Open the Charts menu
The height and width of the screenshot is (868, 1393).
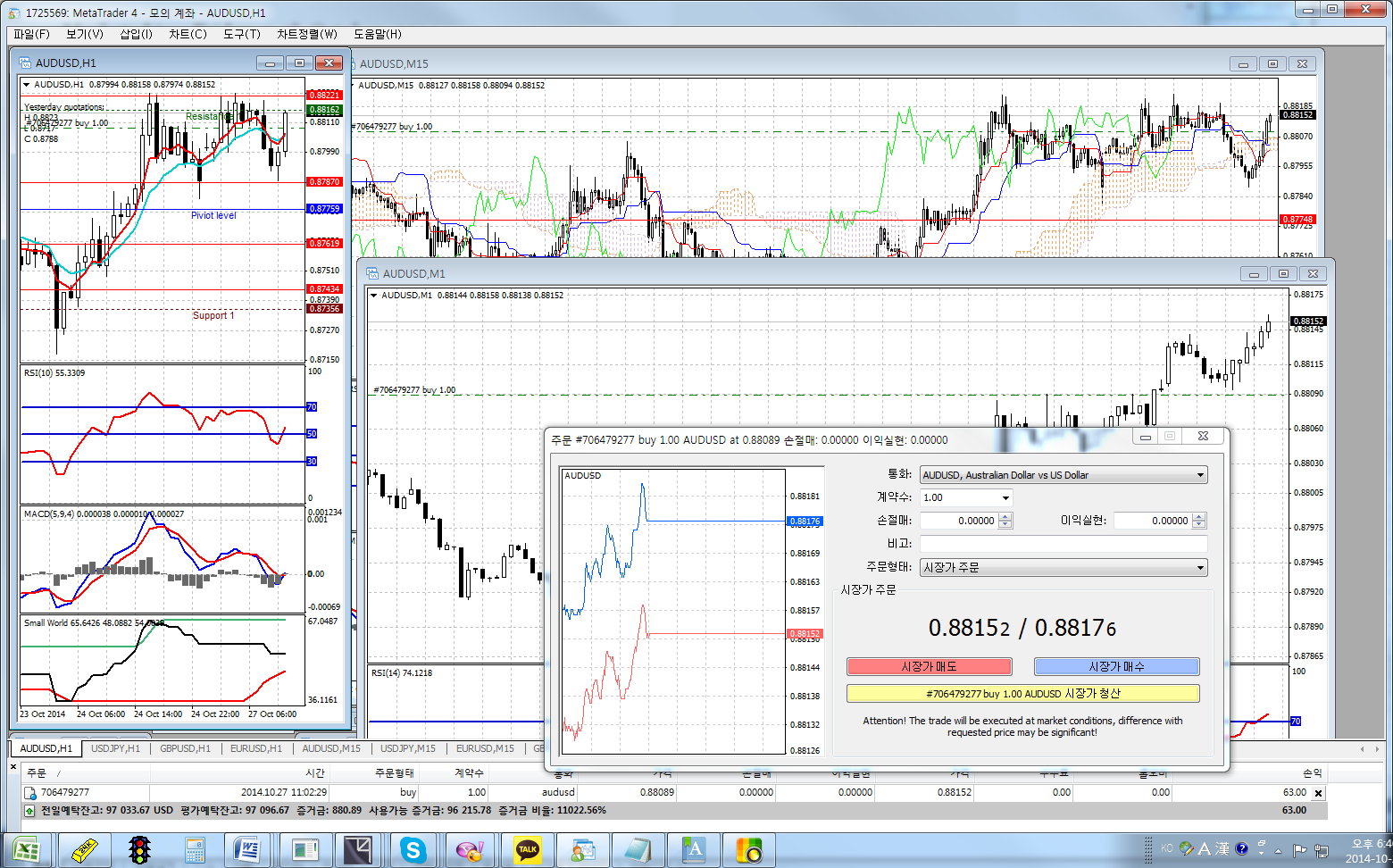point(188,34)
